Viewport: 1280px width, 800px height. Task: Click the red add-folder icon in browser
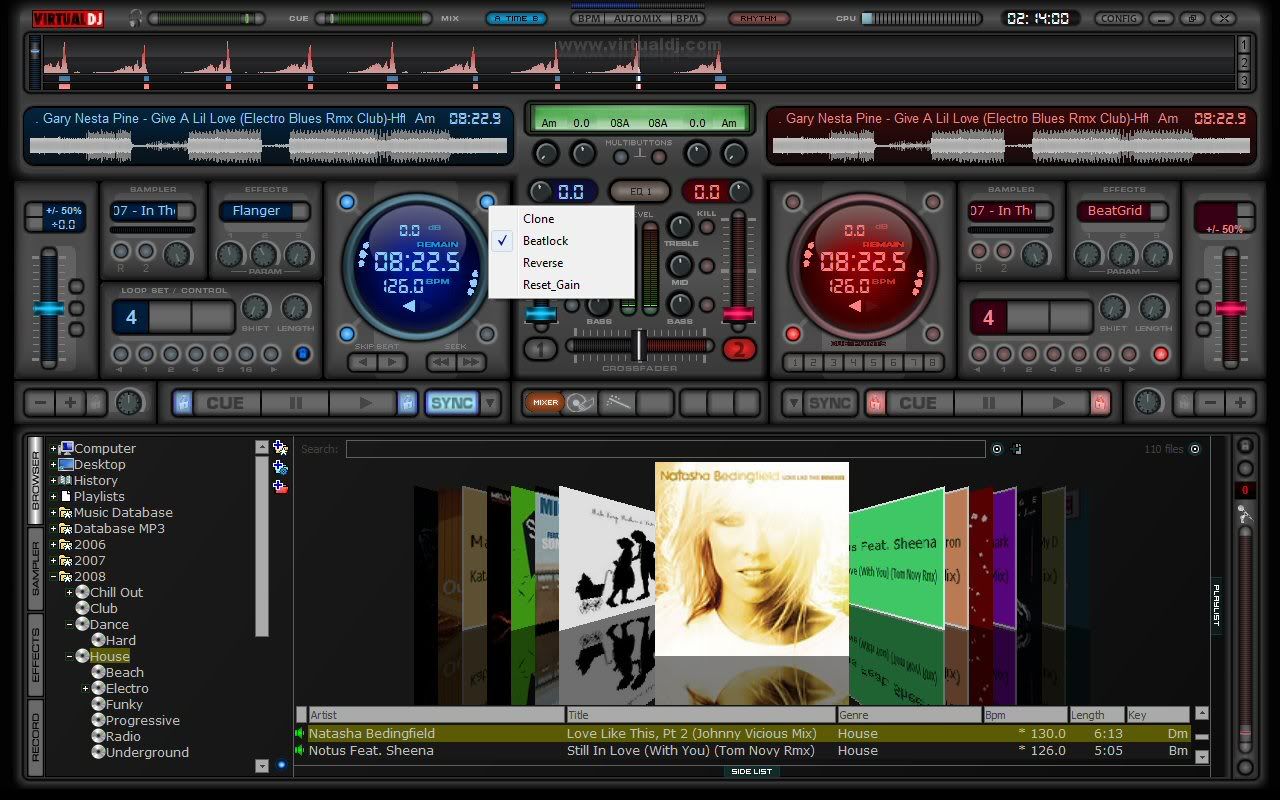coord(280,487)
